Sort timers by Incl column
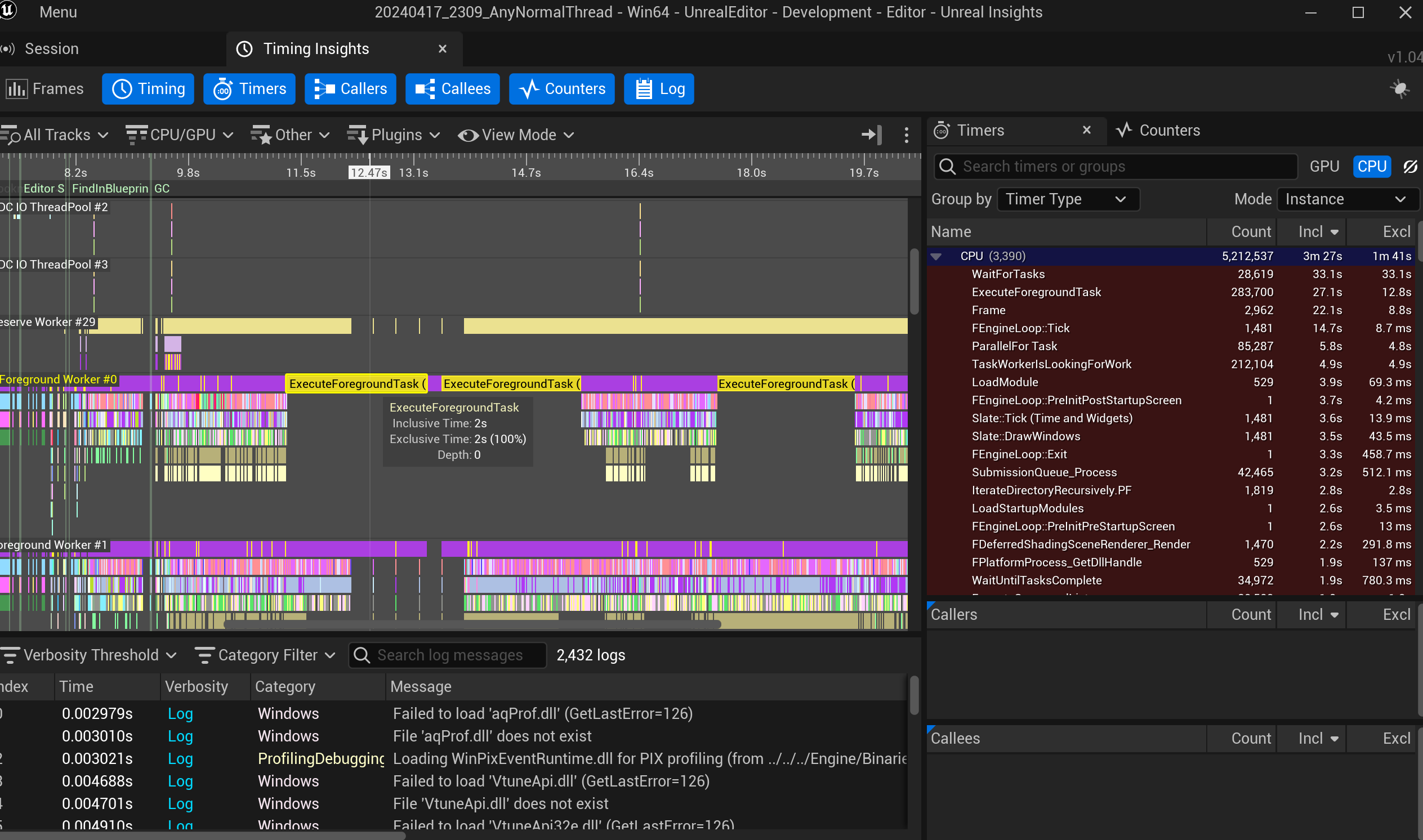1423x840 pixels. pyautogui.click(x=1311, y=232)
